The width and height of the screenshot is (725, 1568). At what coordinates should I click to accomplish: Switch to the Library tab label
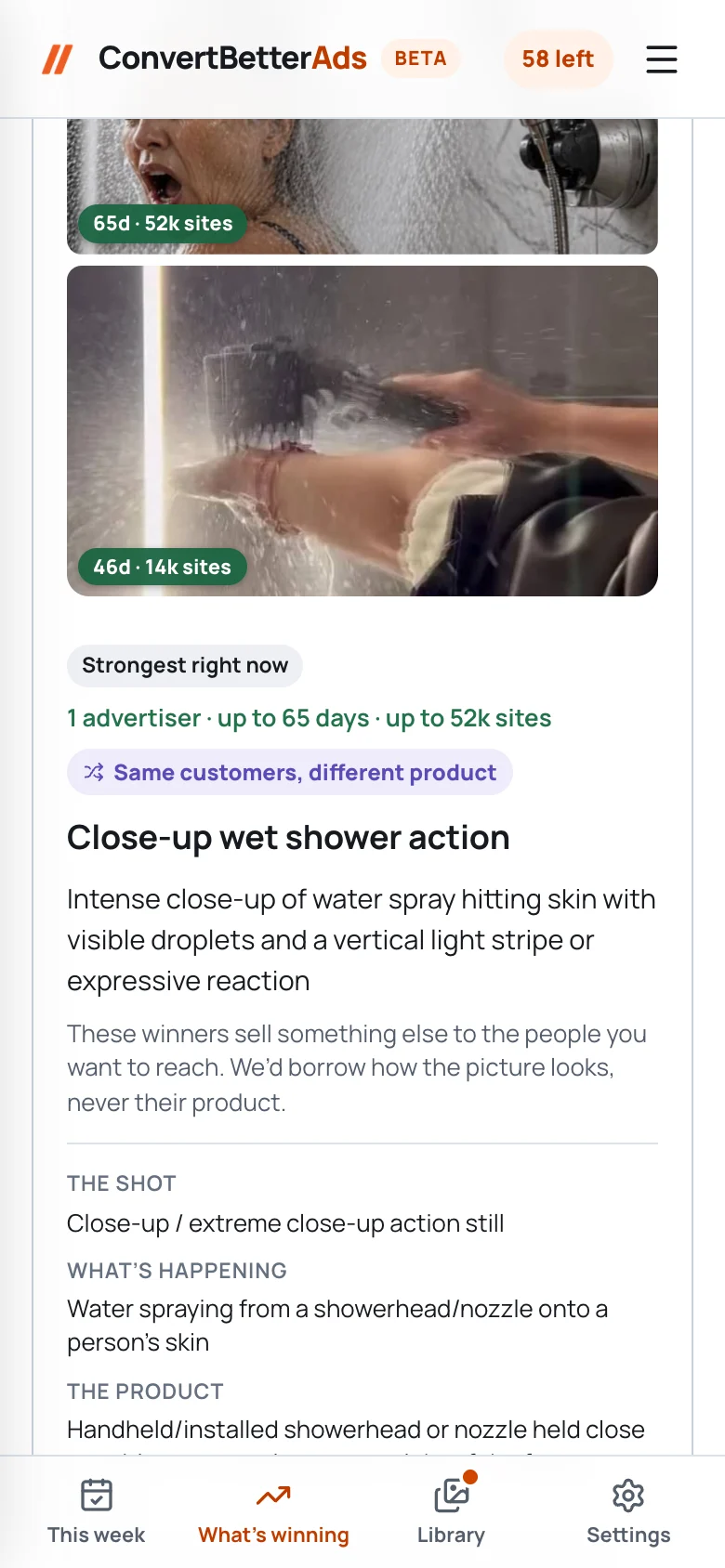point(451,1535)
